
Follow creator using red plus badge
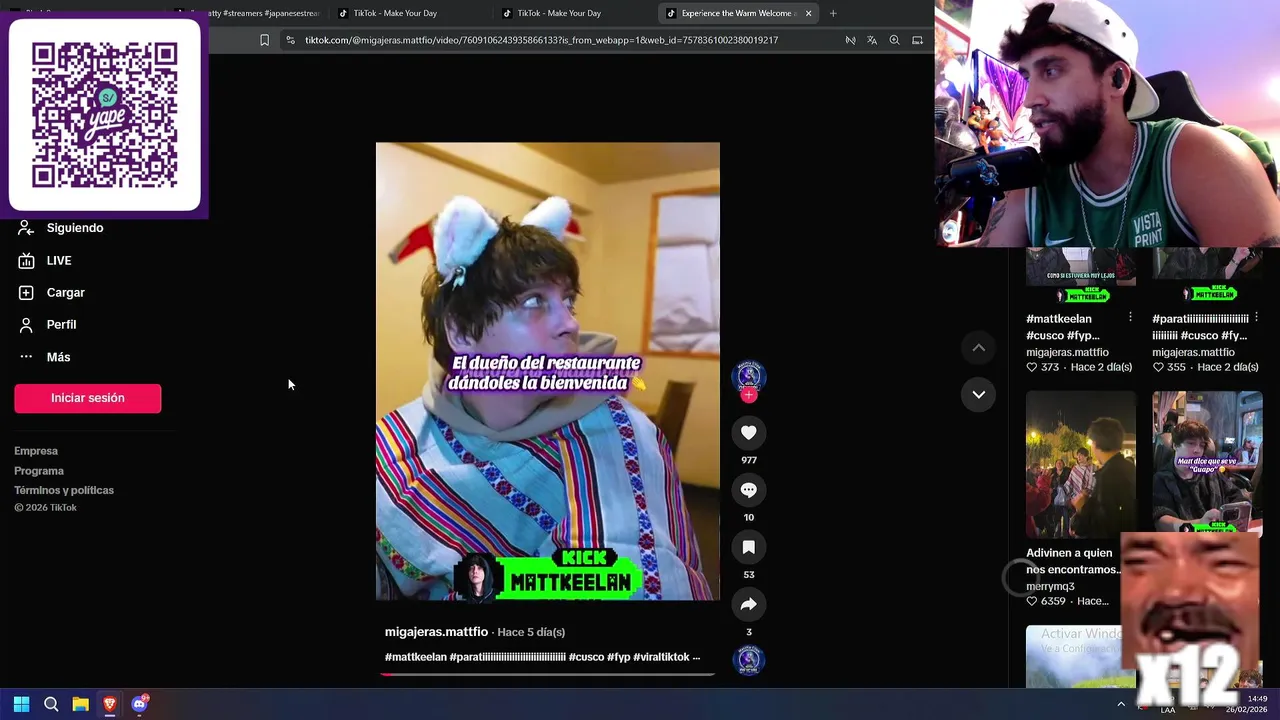[748, 395]
